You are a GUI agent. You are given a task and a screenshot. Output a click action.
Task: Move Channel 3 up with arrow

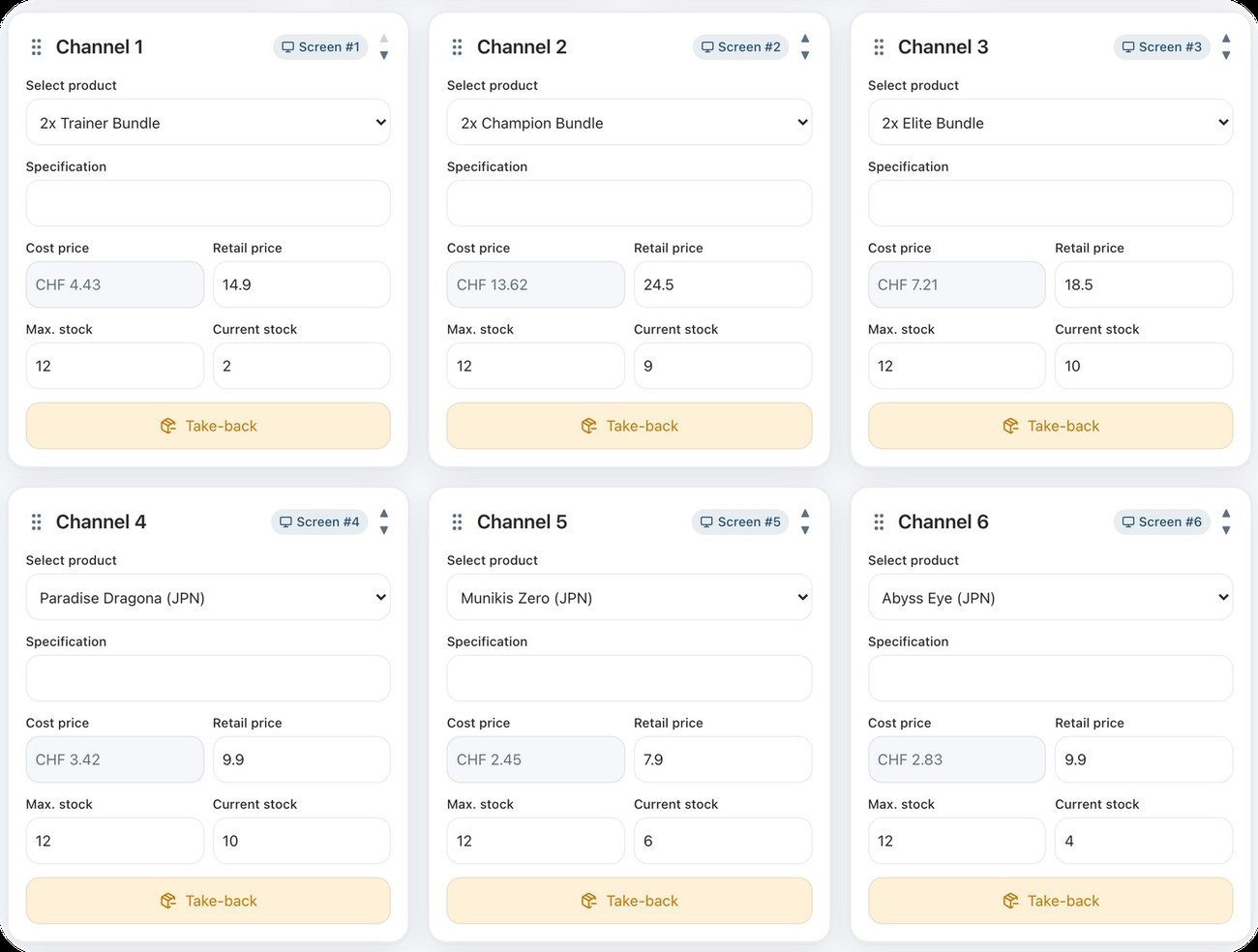click(x=1226, y=39)
